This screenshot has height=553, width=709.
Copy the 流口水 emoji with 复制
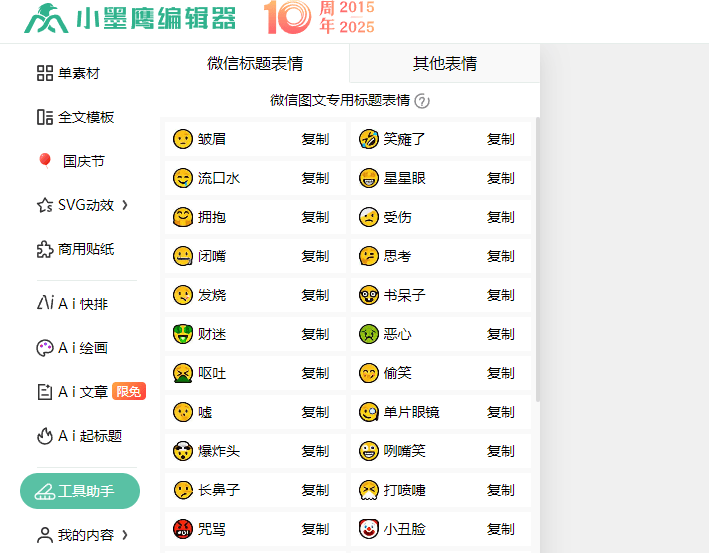315,178
